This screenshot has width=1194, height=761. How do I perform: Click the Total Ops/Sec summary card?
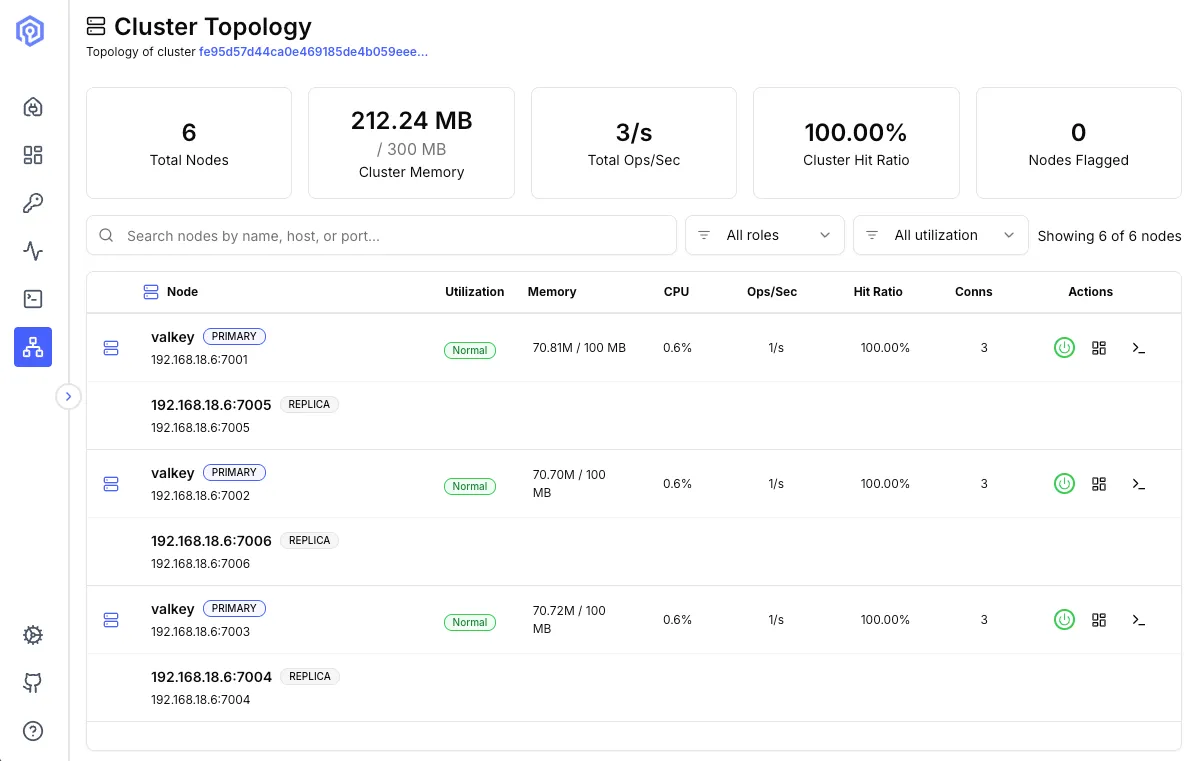click(634, 143)
